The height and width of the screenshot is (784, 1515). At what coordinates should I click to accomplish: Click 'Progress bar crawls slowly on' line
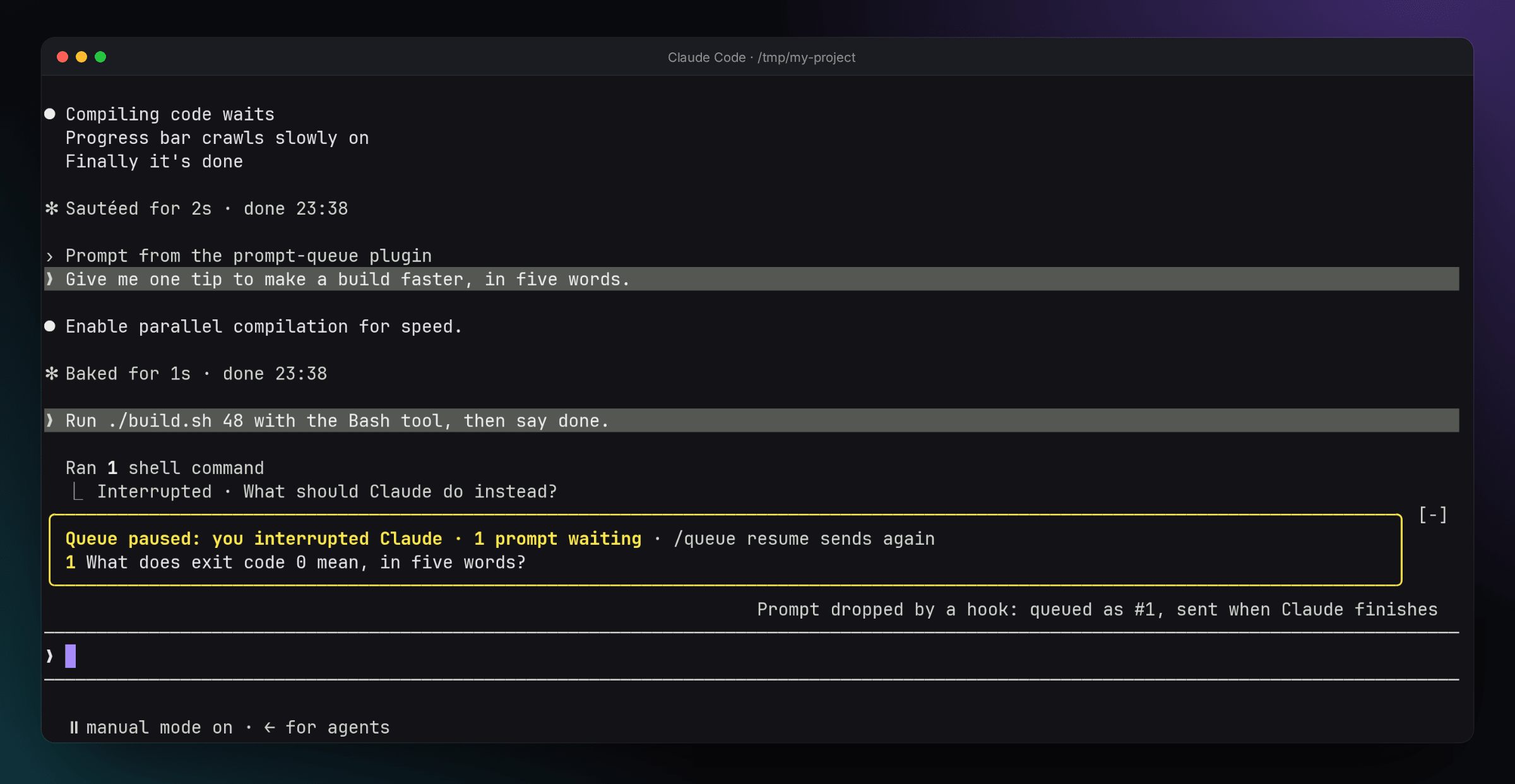tap(217, 138)
